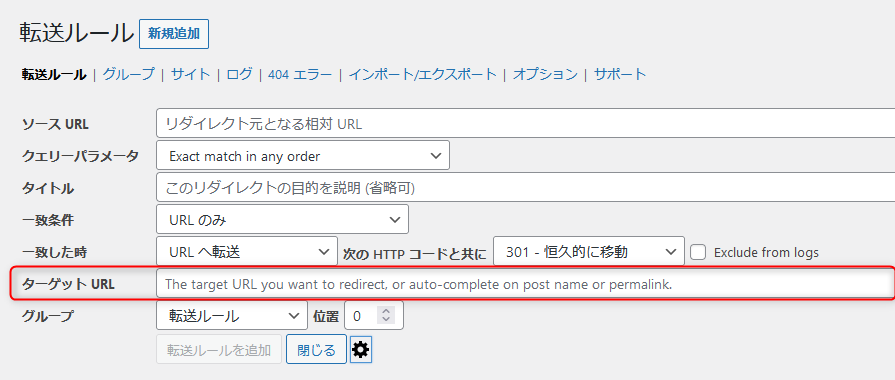The height and width of the screenshot is (380, 895).
Task: Switch to the サイト tab
Action: (191, 74)
